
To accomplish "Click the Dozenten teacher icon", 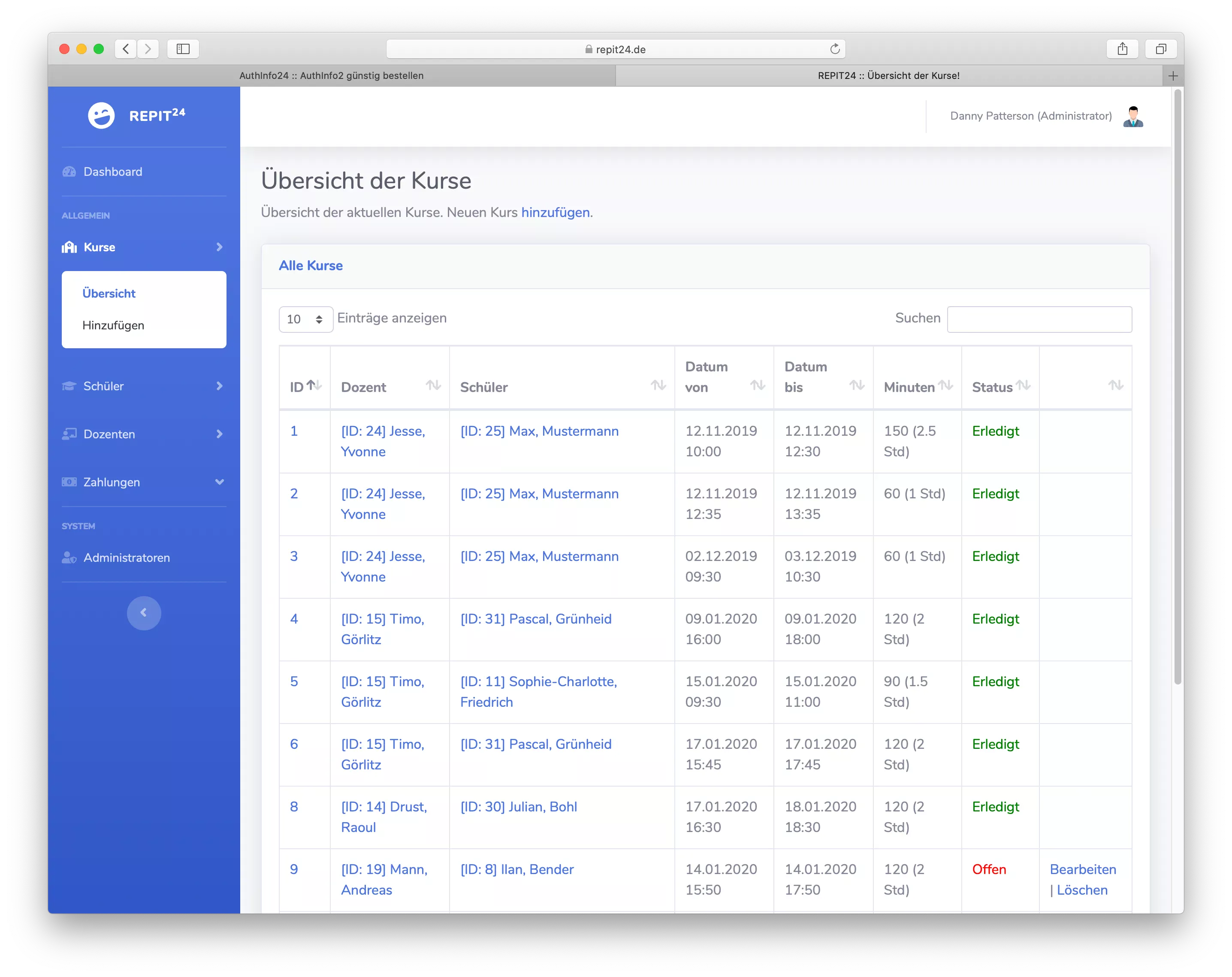I will (69, 434).
